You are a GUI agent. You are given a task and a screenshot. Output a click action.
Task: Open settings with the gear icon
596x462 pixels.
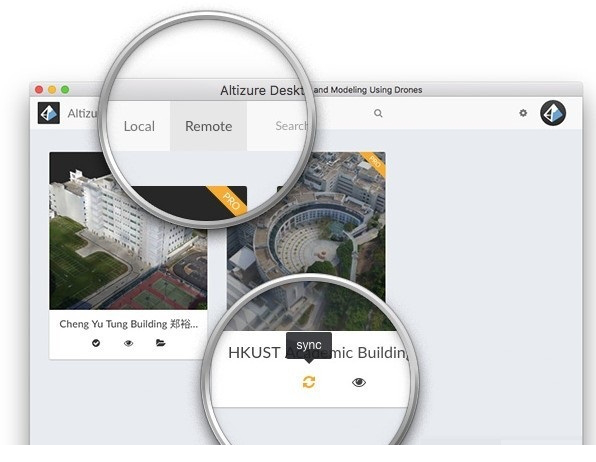pyautogui.click(x=523, y=113)
